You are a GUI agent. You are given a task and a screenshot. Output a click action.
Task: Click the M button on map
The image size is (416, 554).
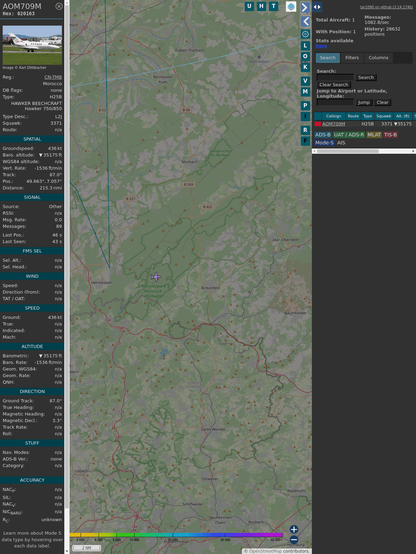pyautogui.click(x=305, y=92)
